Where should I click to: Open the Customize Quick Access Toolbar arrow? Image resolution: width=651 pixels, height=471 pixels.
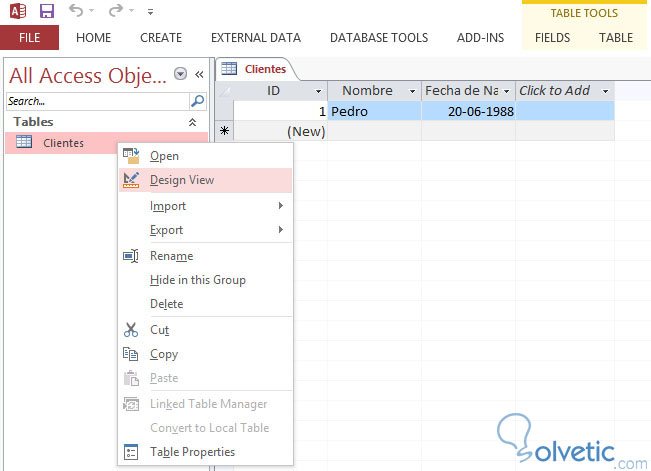(x=150, y=12)
